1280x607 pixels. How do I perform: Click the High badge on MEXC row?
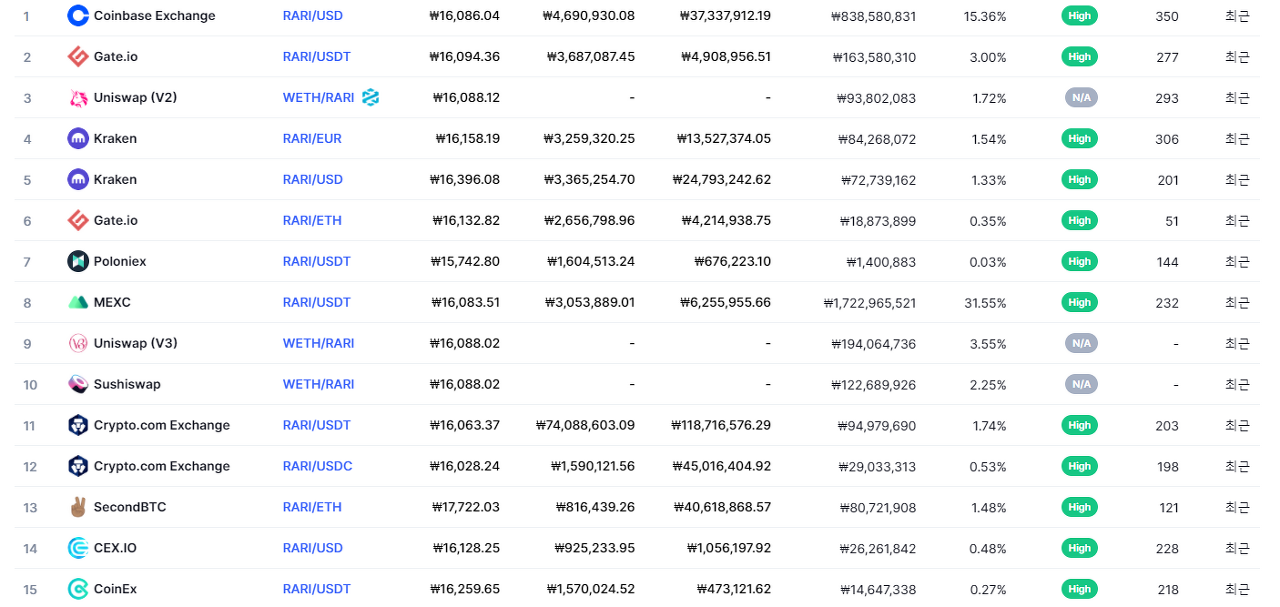pyautogui.click(x=1080, y=303)
